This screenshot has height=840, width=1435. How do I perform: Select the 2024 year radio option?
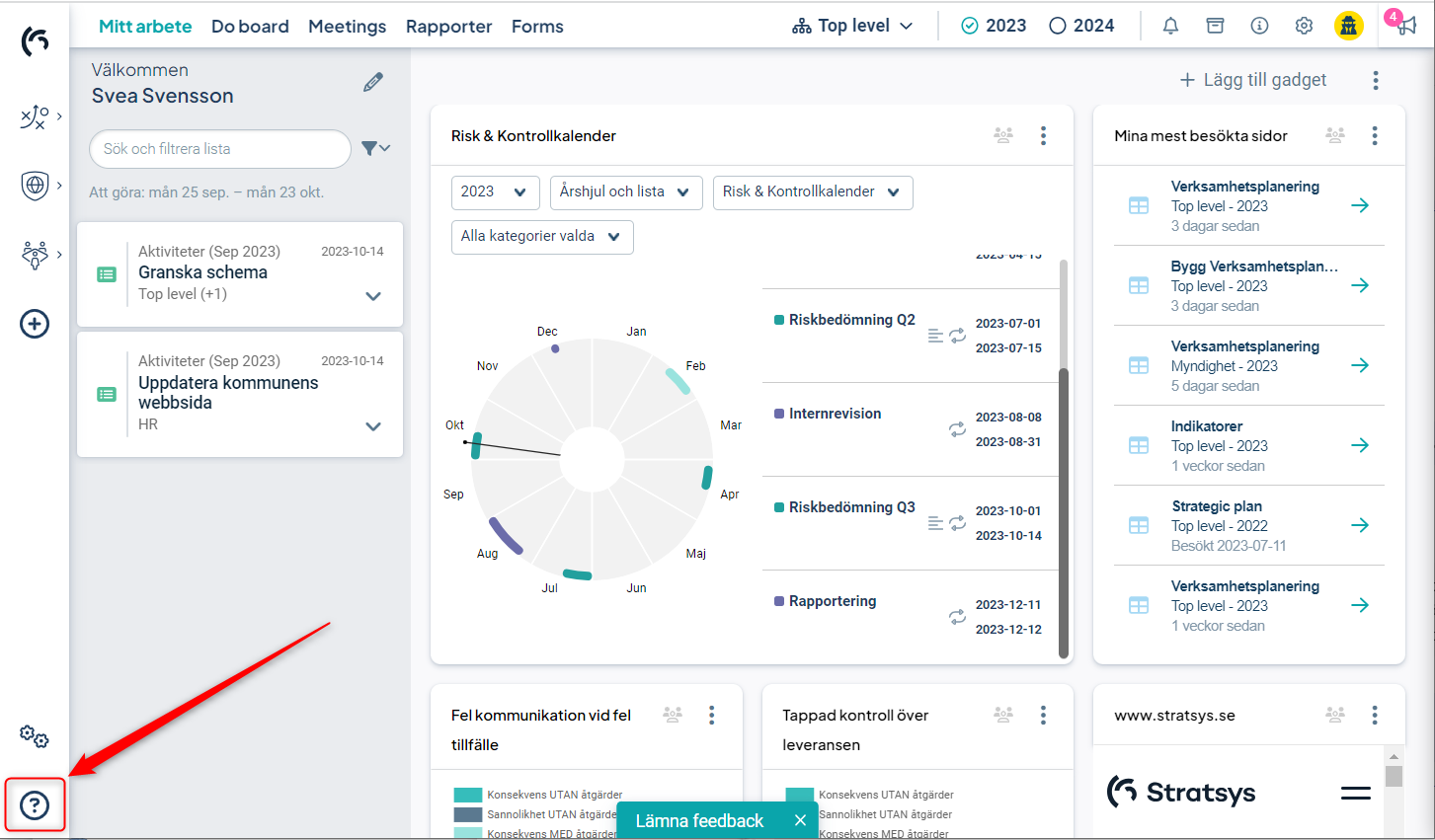click(1080, 27)
